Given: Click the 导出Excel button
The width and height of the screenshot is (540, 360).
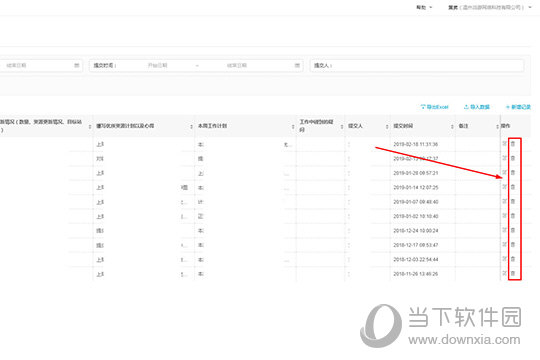Looking at the screenshot, I should 435,107.
